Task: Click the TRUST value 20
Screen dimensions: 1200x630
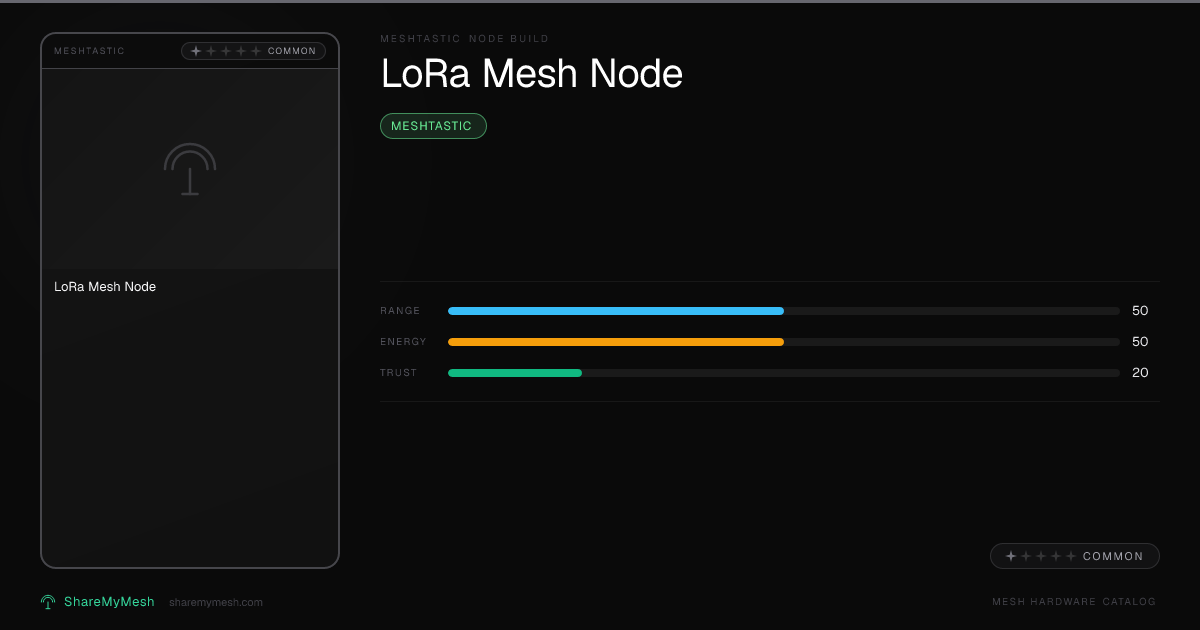Action: [1140, 373]
